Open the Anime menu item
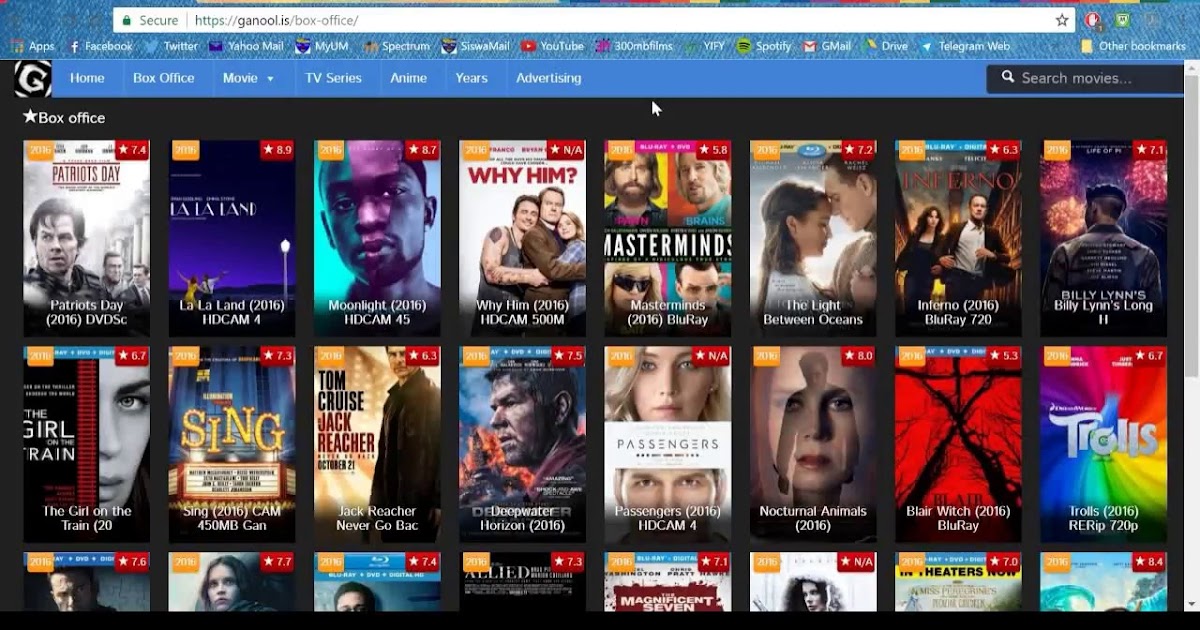The image size is (1200, 630). pyautogui.click(x=408, y=78)
